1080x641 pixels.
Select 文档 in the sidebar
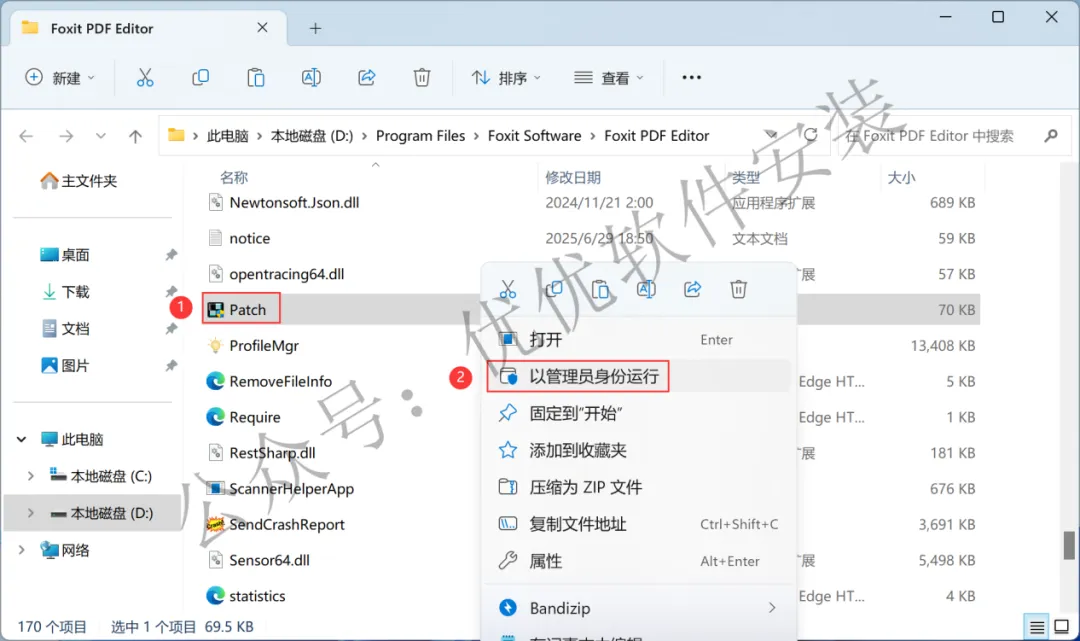65,328
